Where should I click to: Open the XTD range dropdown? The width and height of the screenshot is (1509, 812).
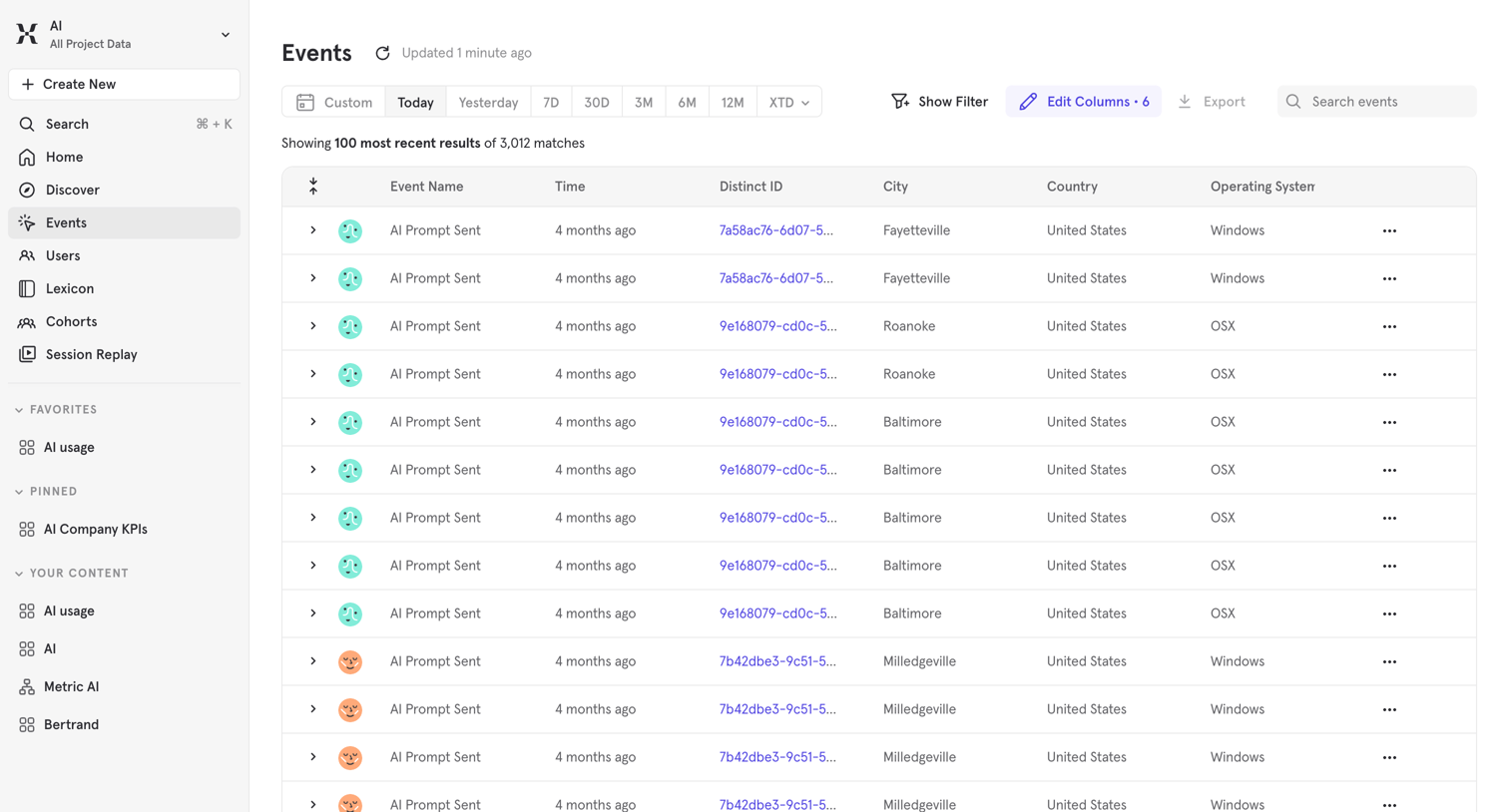pyautogui.click(x=789, y=102)
